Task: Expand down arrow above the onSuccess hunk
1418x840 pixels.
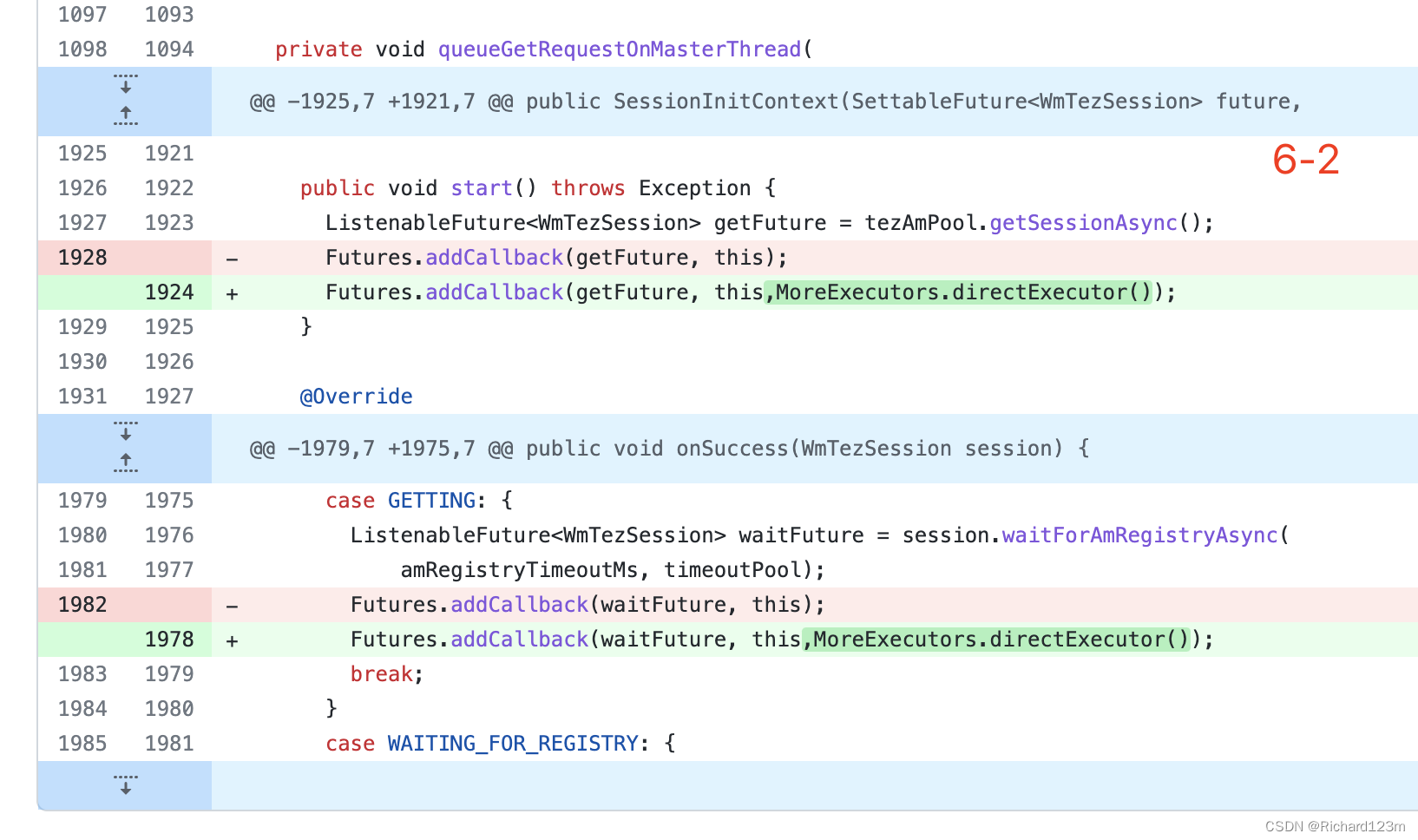Action: [x=126, y=431]
